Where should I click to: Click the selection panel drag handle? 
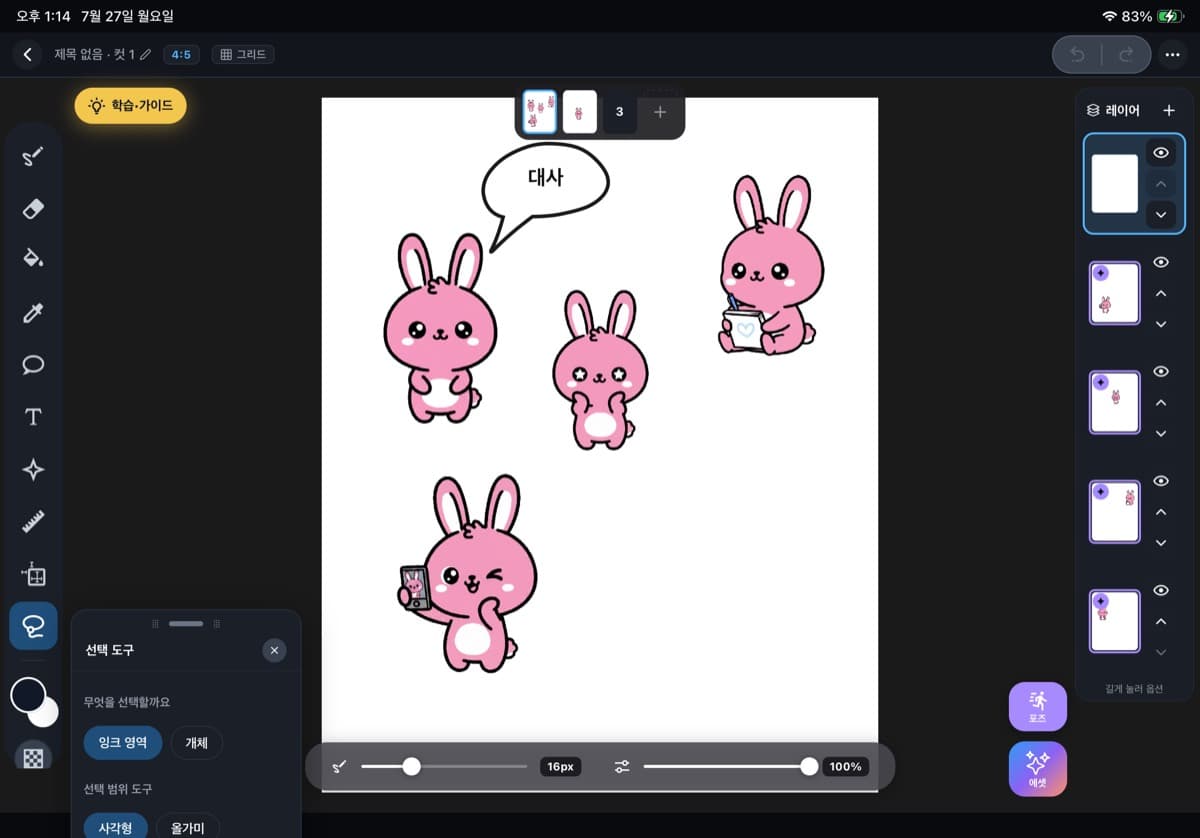[186, 623]
